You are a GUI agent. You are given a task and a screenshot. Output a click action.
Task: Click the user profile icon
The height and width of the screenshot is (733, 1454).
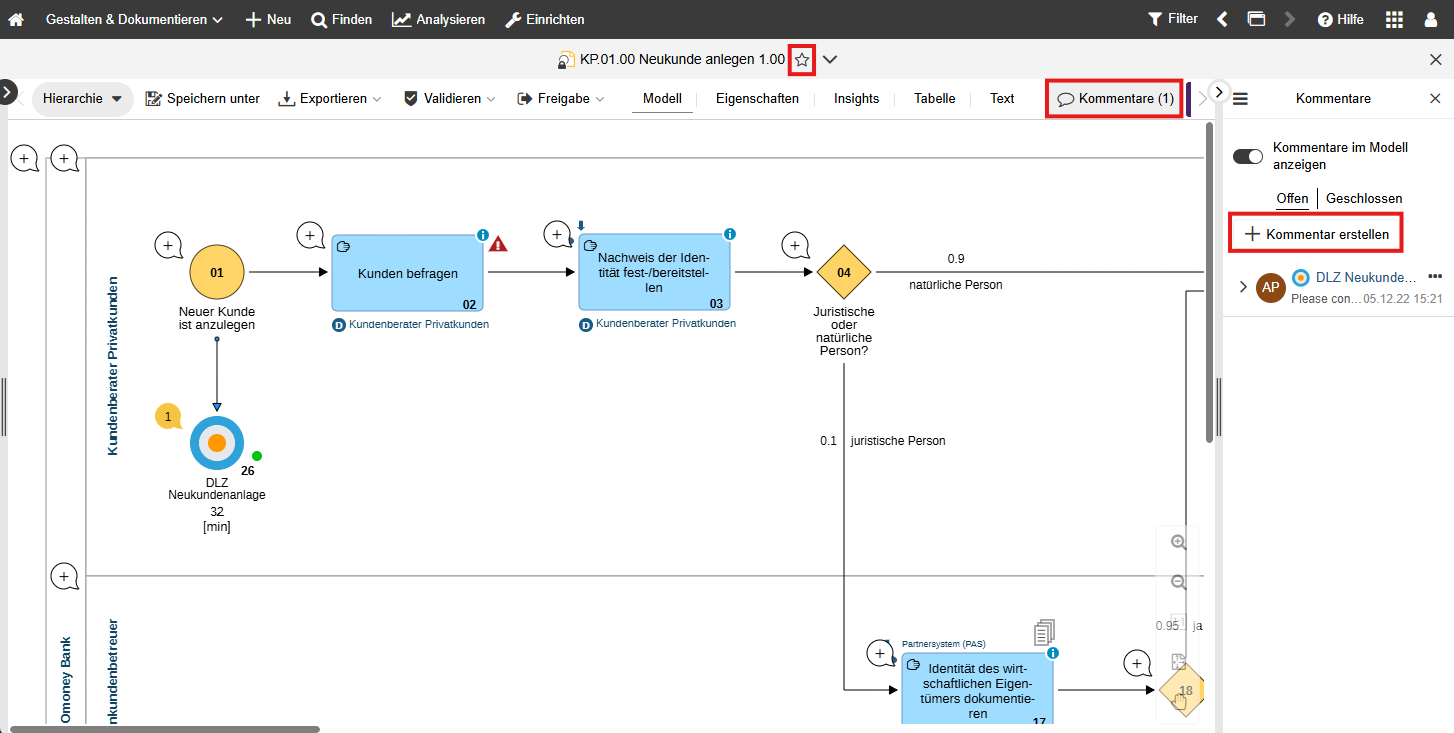click(x=1431, y=19)
